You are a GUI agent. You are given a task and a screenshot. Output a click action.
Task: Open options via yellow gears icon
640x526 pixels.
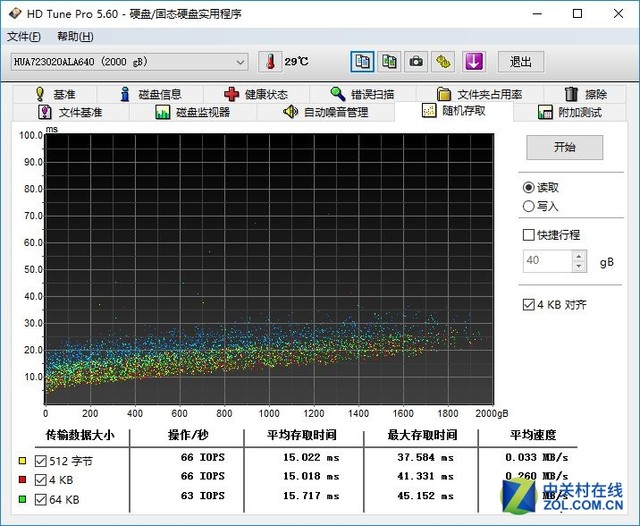pyautogui.click(x=443, y=62)
